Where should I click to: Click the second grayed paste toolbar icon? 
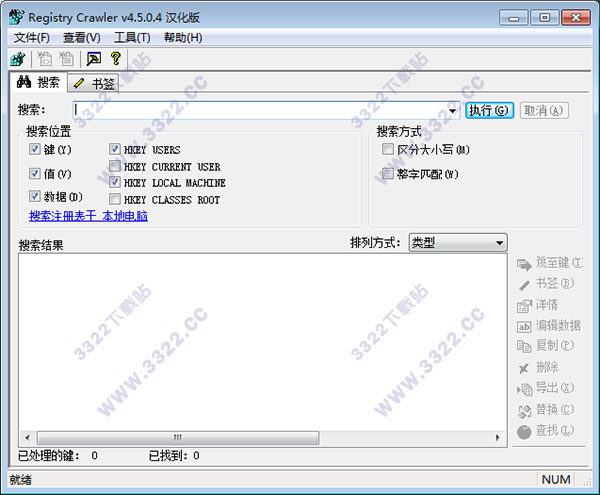(x=66, y=59)
